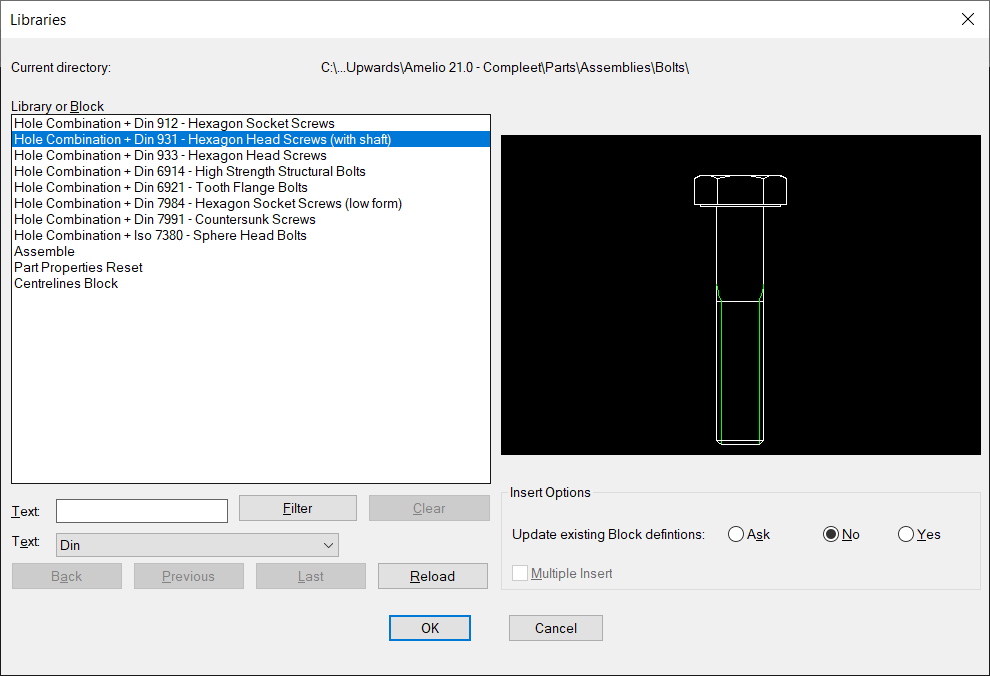Click the bolt preview image

tap(741, 295)
